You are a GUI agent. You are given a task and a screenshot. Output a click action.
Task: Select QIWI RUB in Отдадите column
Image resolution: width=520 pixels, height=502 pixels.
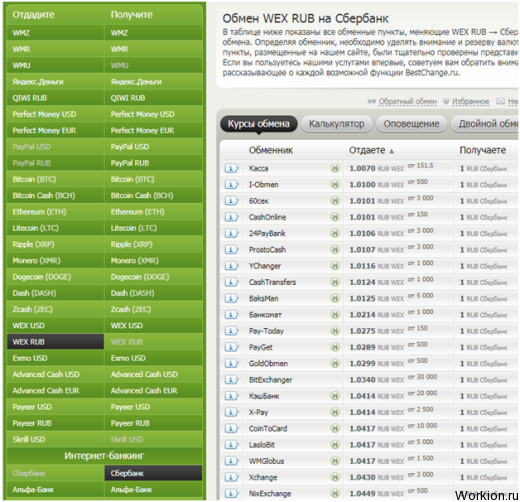55,98
